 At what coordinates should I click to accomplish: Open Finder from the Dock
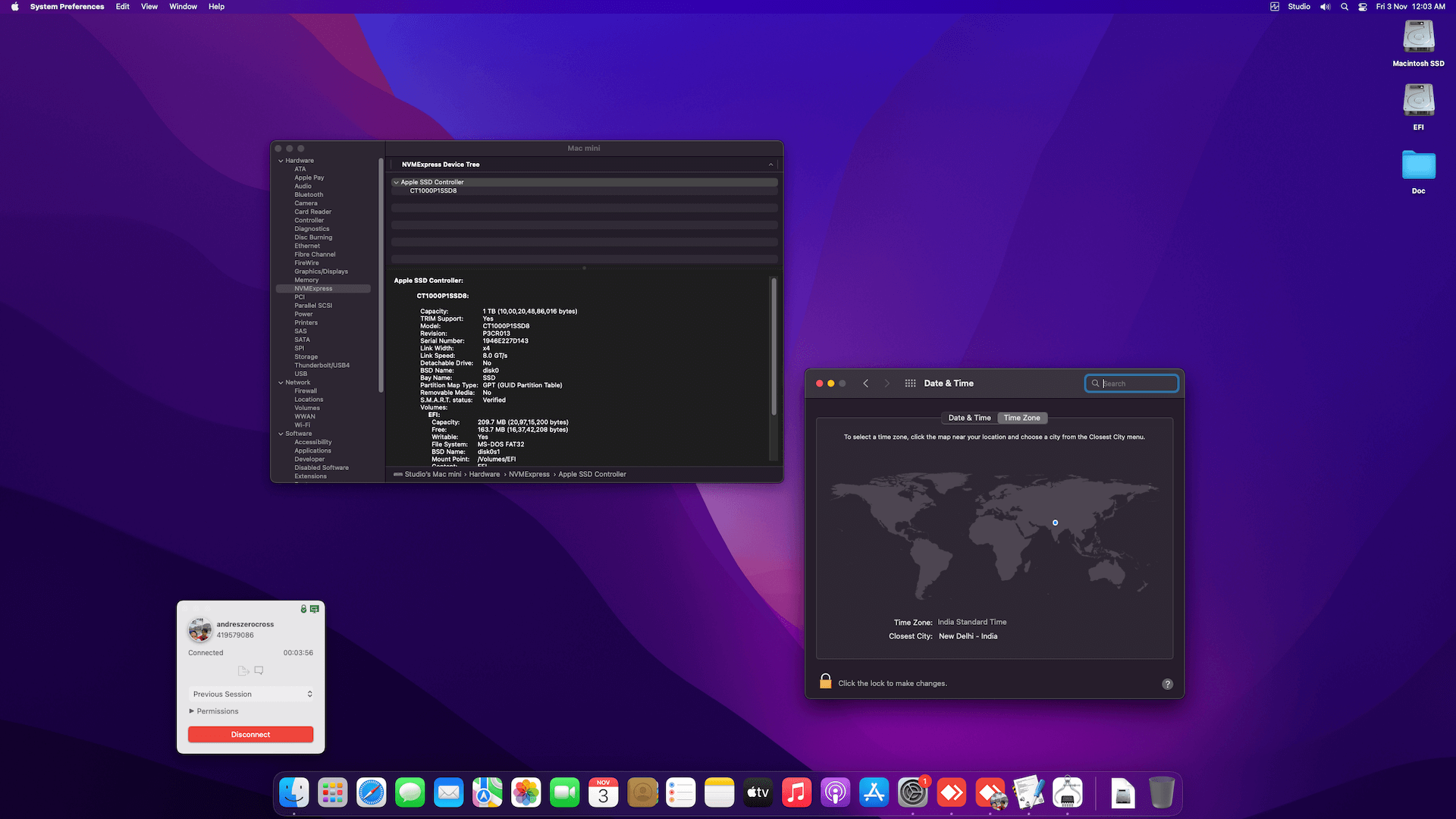pos(294,793)
